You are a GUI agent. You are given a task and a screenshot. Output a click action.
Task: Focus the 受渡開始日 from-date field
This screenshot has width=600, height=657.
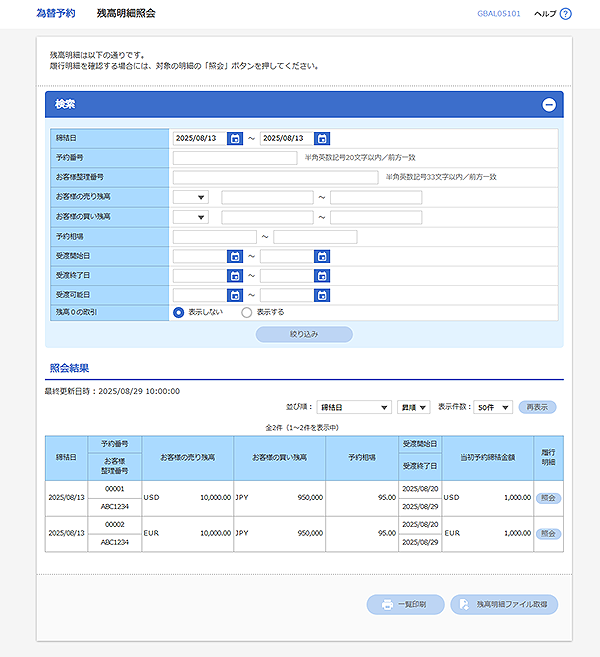pos(200,256)
